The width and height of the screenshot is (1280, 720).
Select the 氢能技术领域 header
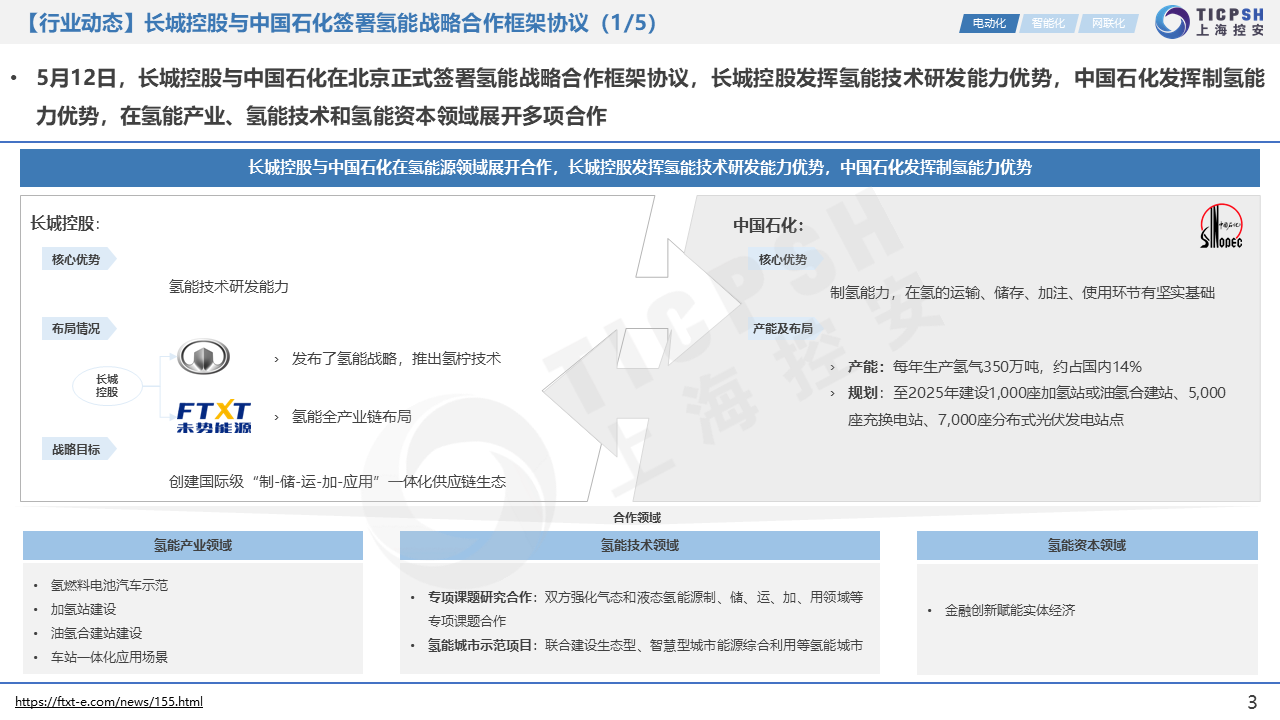(639, 545)
